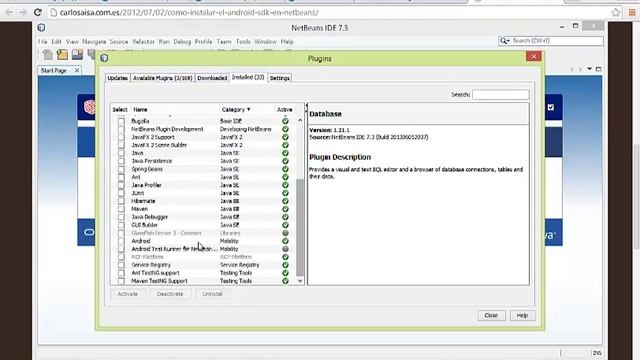Screen dimensions: 640x360
Task: Click the Plugins dialog Search field
Action: click(x=500, y=94)
